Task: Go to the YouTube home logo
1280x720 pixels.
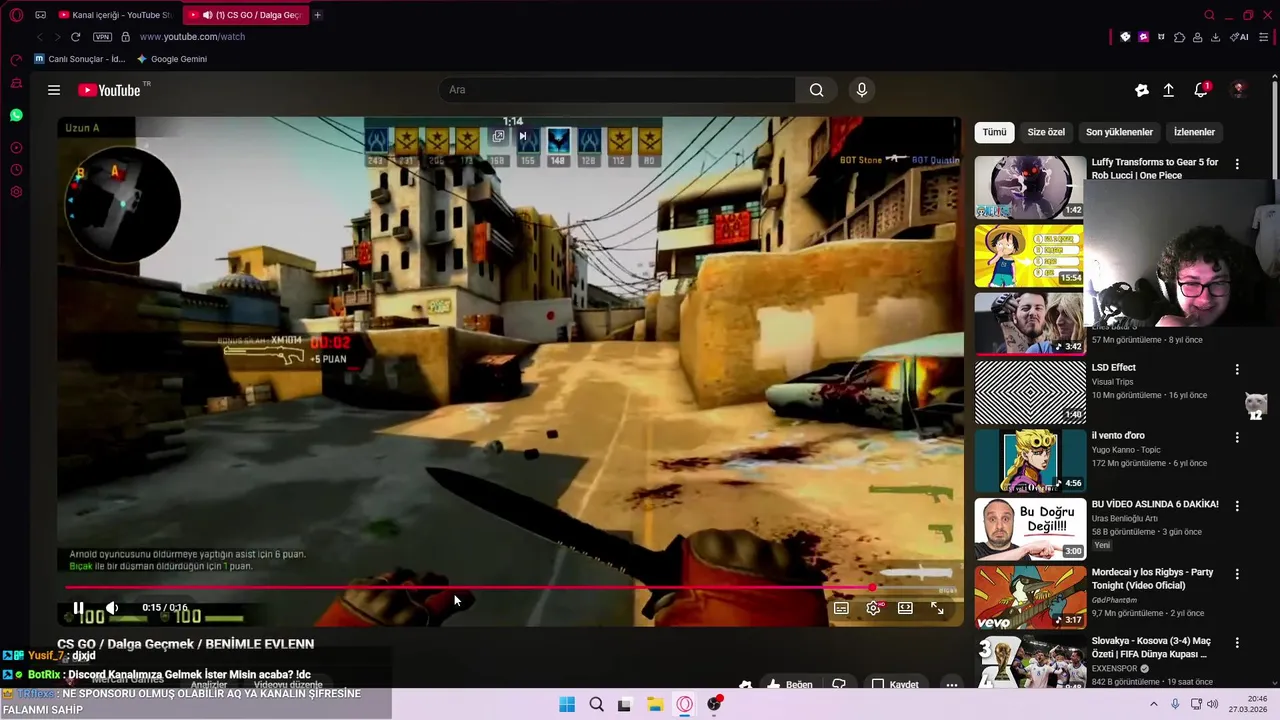Action: click(x=109, y=90)
